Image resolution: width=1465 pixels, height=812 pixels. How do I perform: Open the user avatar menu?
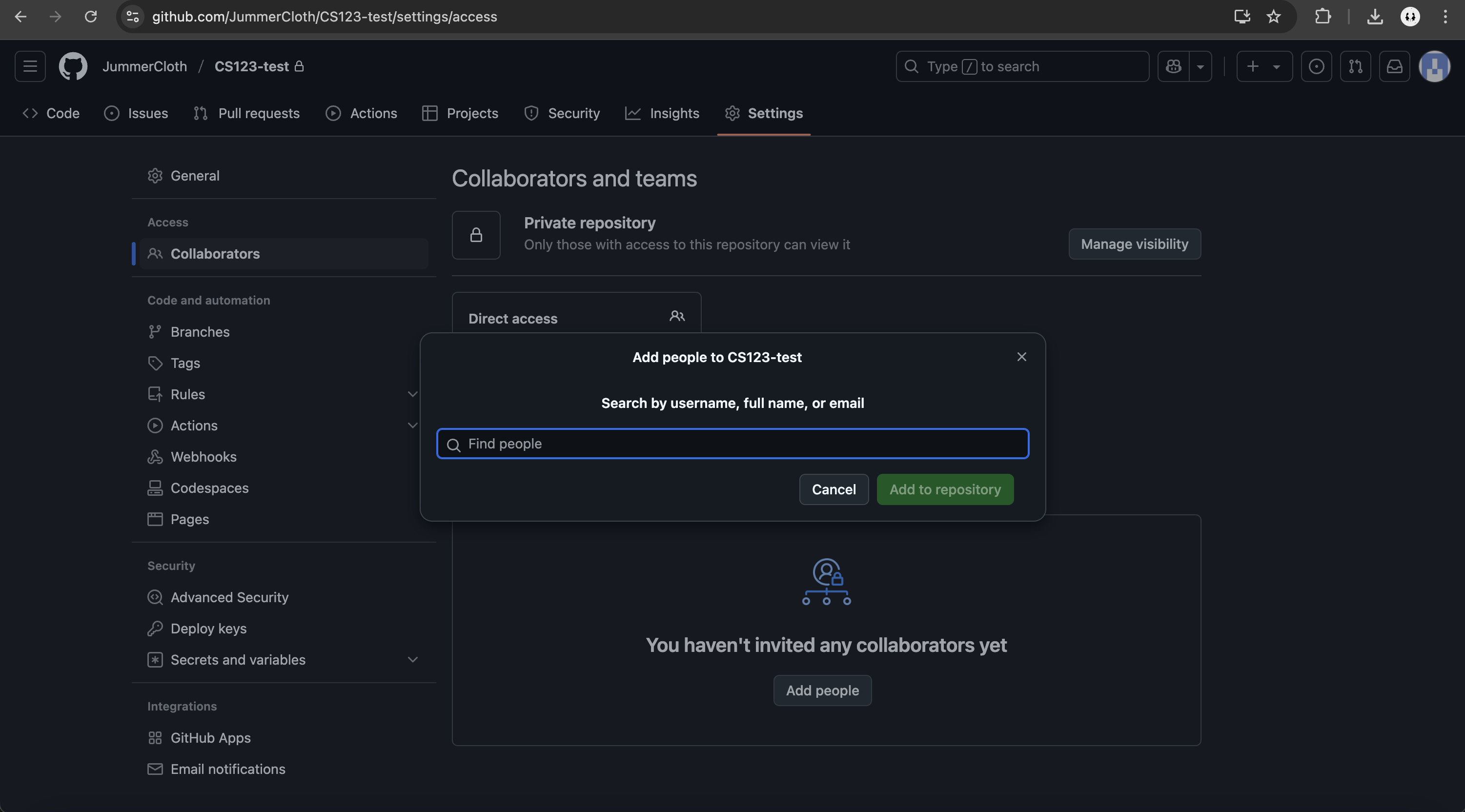1434,66
